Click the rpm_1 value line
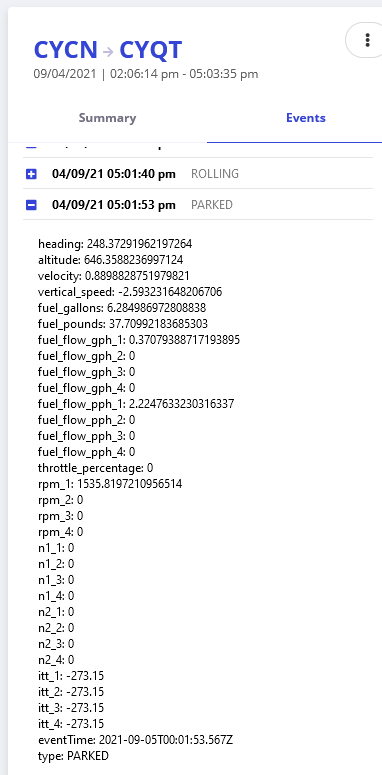This screenshot has height=775, width=382. 110,484
